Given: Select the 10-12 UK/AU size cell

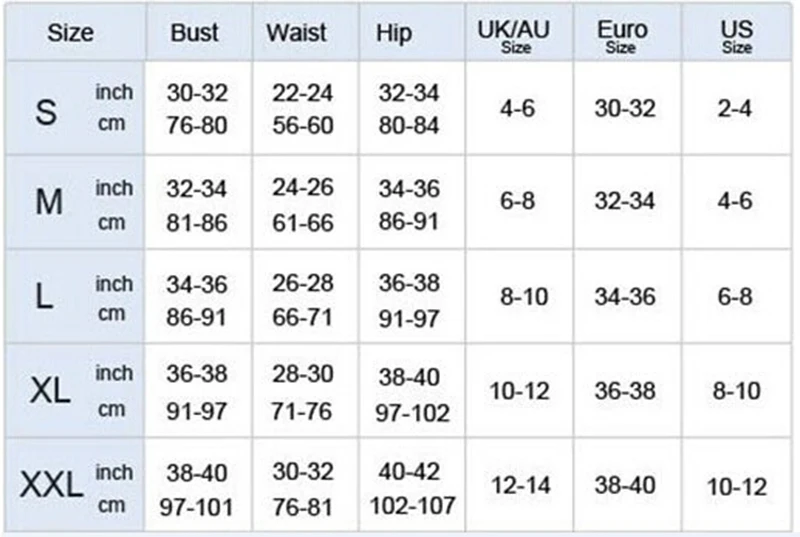Looking at the screenshot, I should point(519,391).
